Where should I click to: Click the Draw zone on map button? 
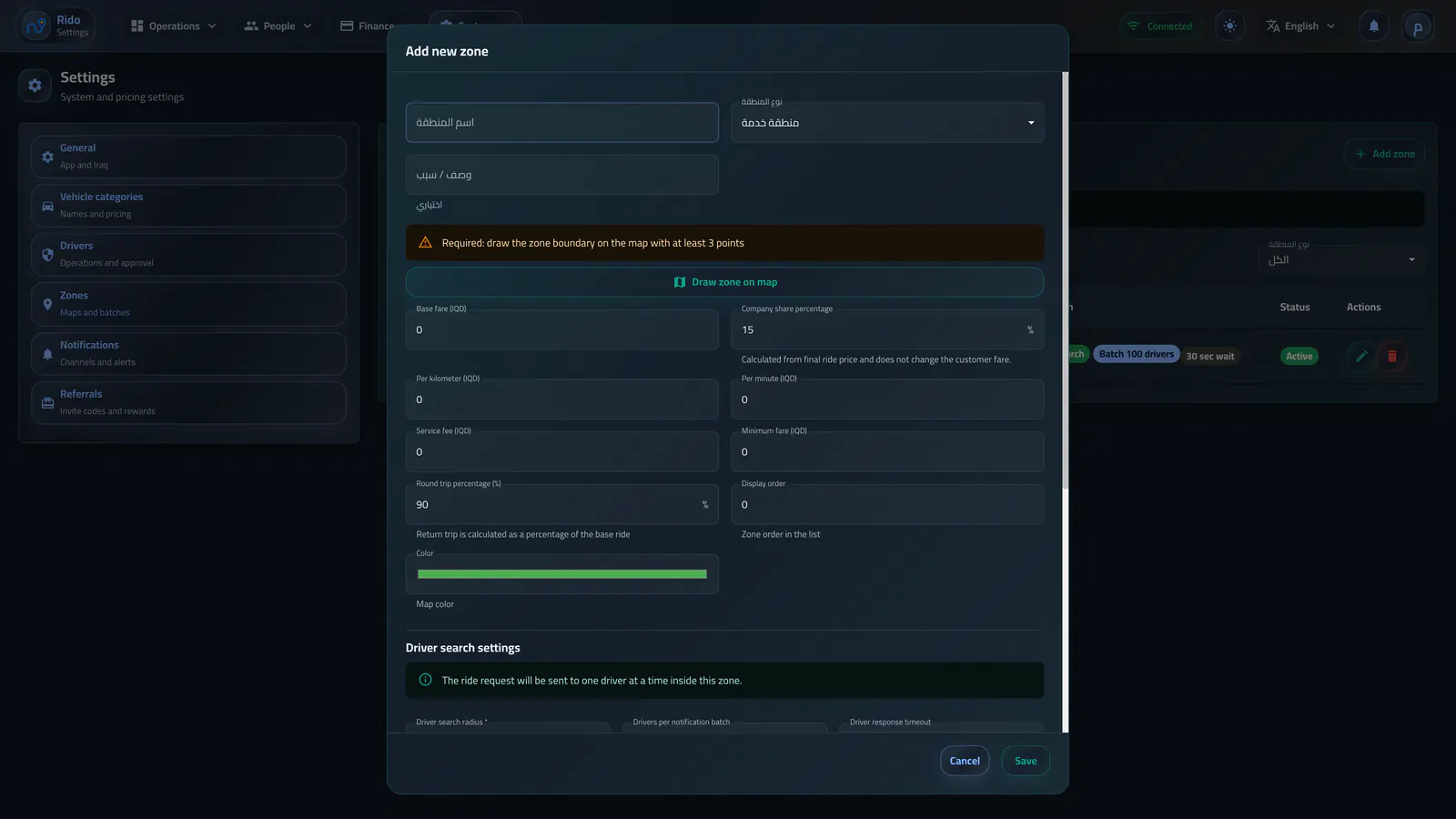click(x=724, y=282)
